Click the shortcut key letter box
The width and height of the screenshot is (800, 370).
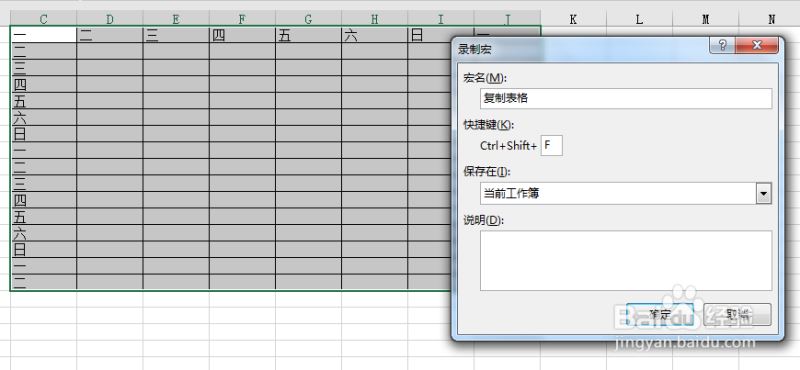[552, 145]
